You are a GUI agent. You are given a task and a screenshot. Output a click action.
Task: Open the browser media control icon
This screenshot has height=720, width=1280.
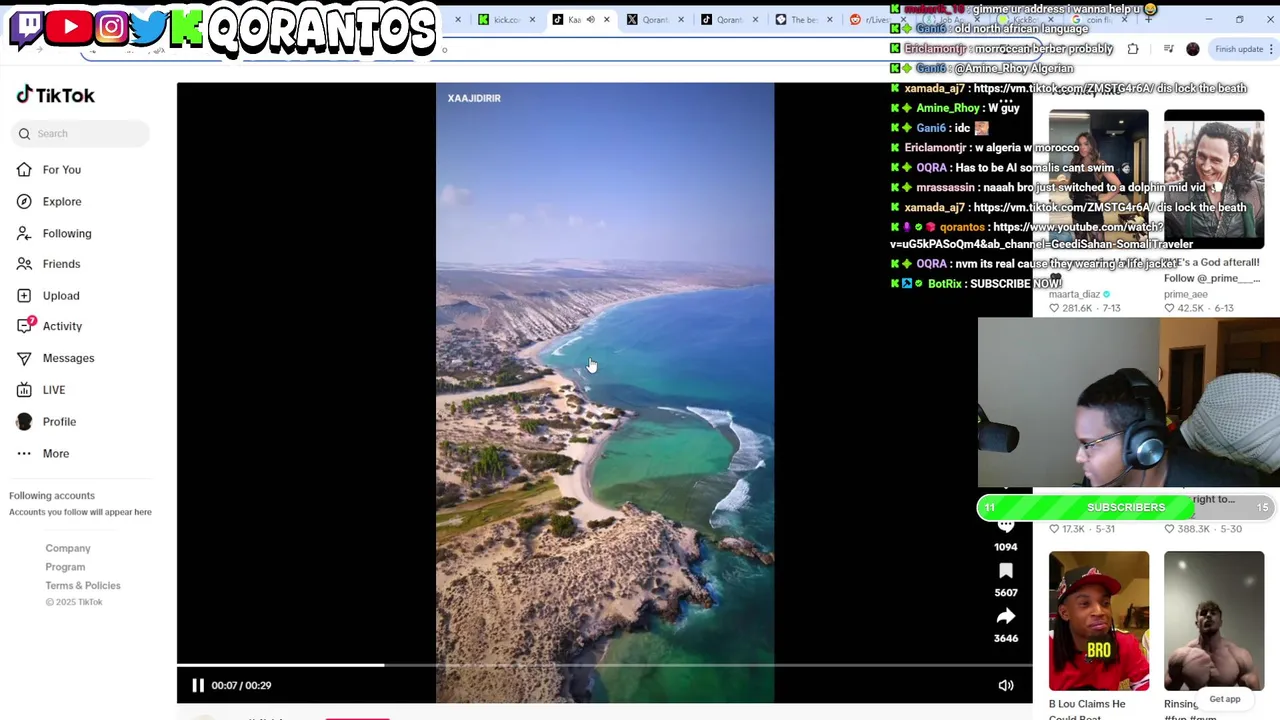pos(1168,49)
